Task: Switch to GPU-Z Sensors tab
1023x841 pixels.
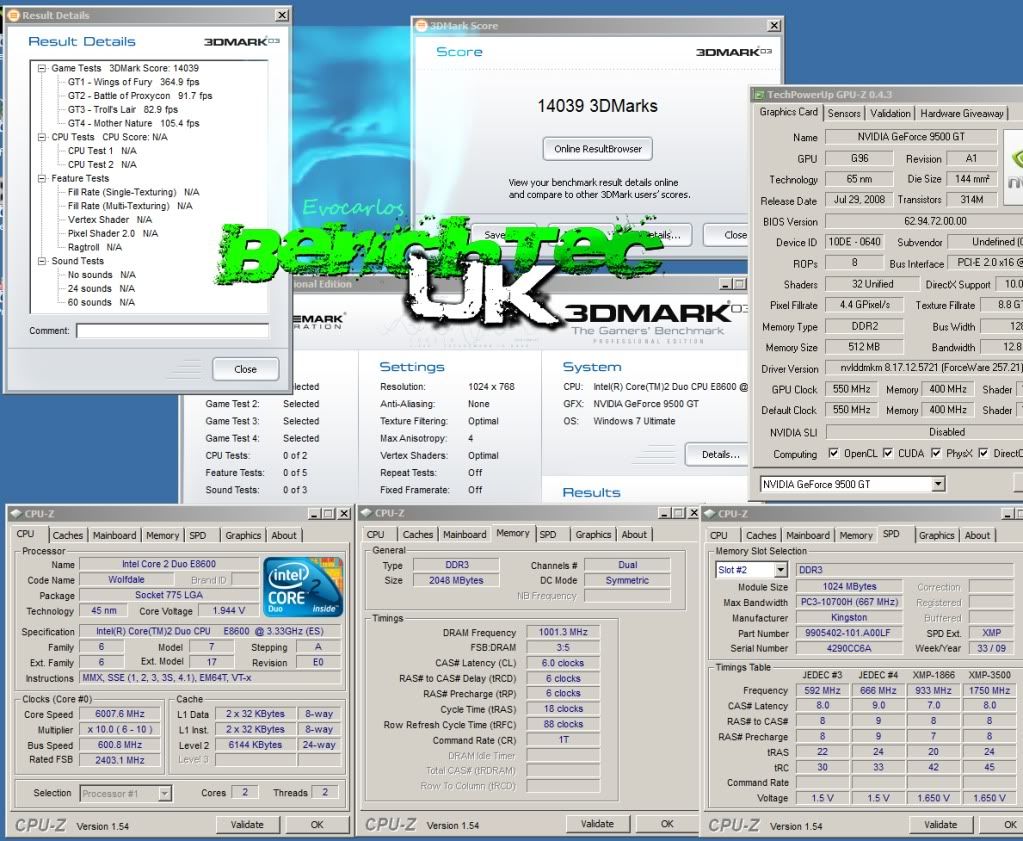Action: (844, 114)
